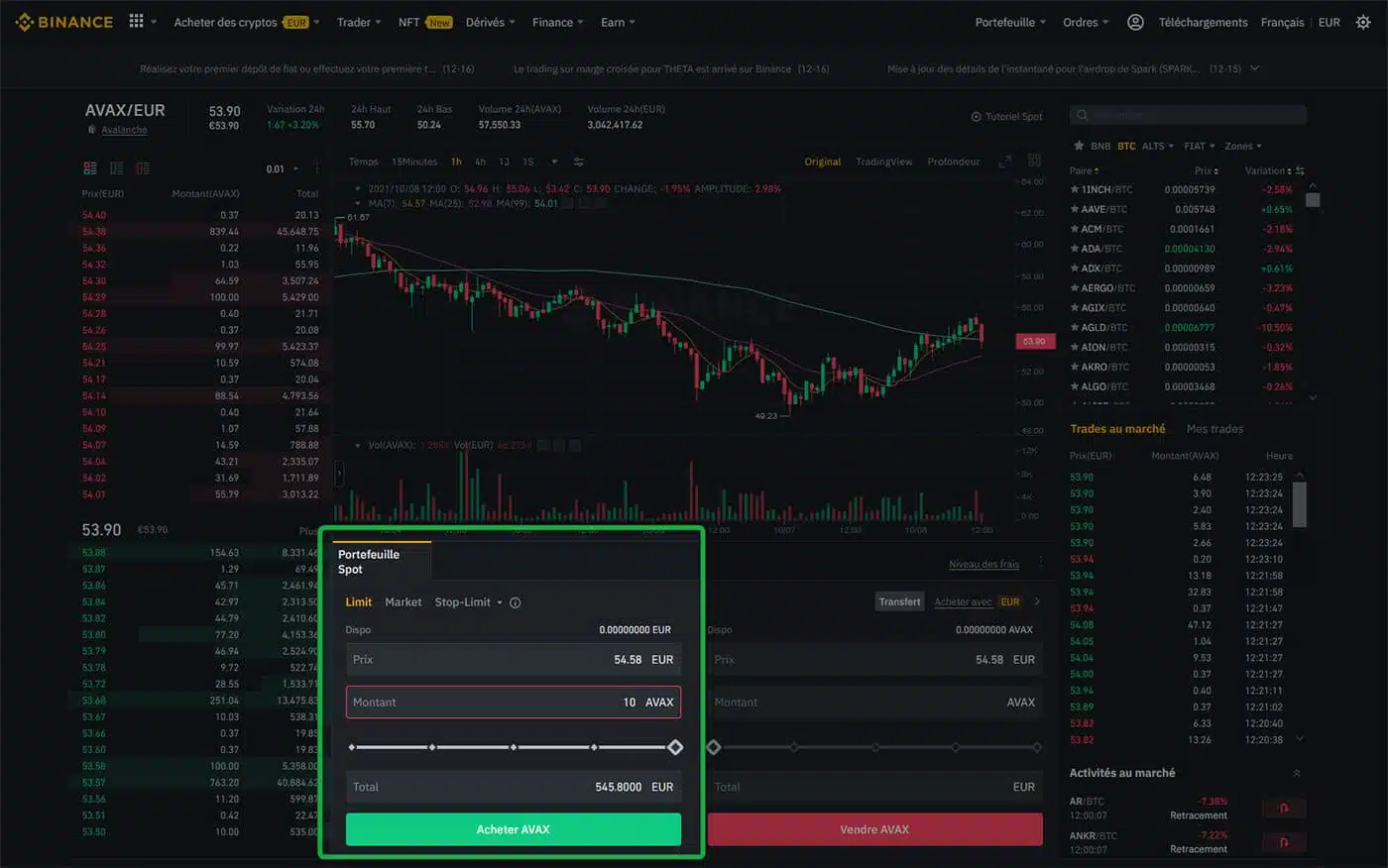This screenshot has height=868, width=1388.
Task: Switch to Mes trades tab
Action: point(1214,429)
